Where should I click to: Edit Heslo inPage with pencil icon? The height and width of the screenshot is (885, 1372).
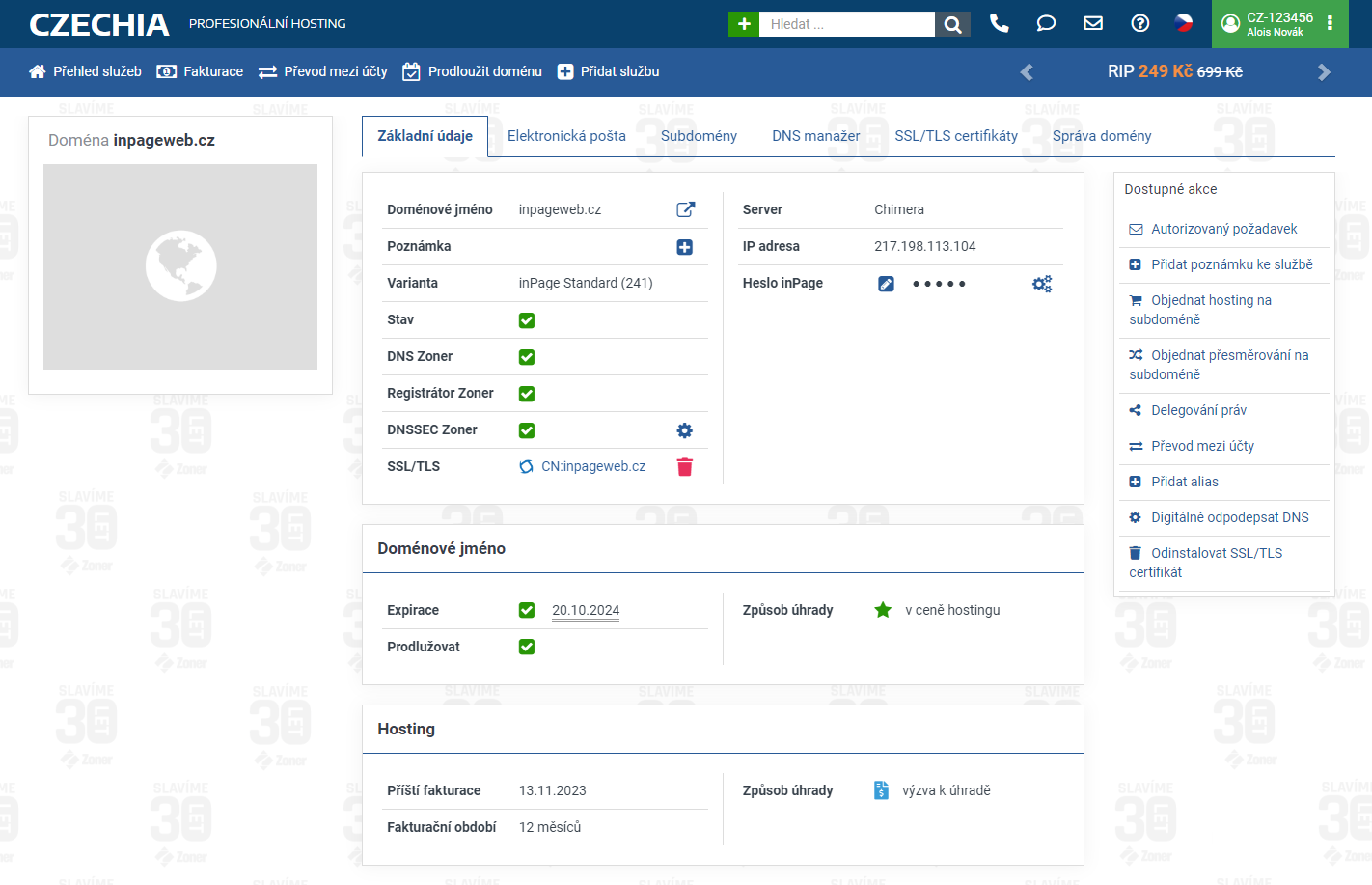click(886, 284)
